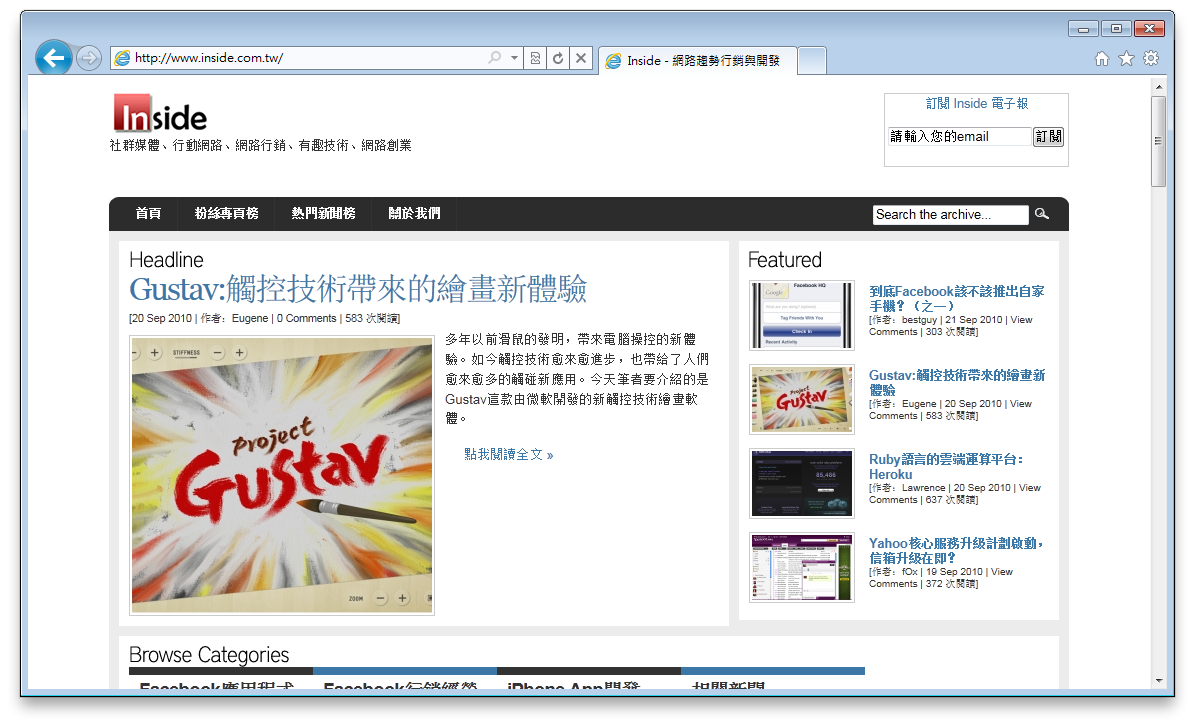The height and width of the screenshot is (727, 1195).
Task: Click the vertical scrollbar thumb
Action: [1158, 141]
